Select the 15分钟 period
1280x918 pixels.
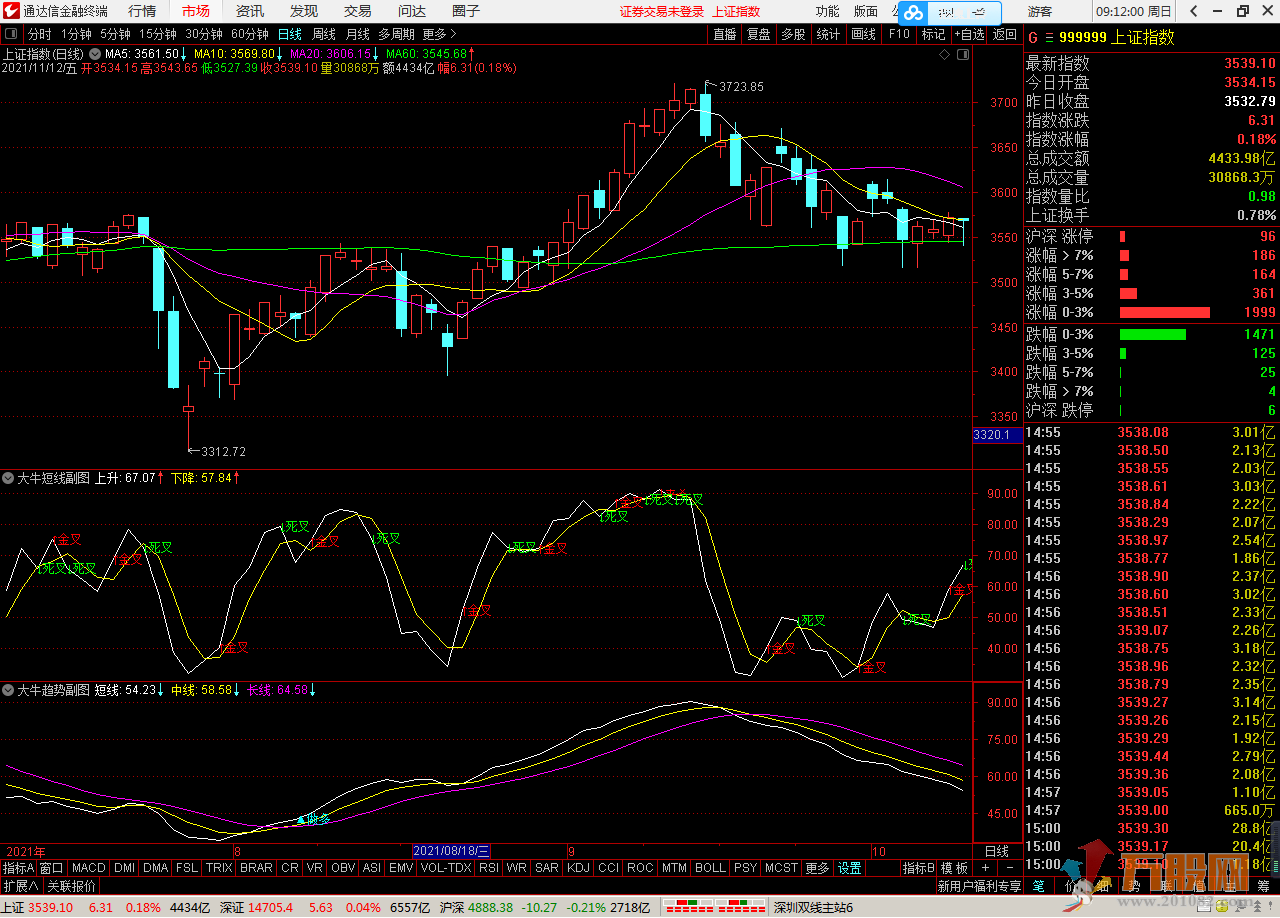157,34
